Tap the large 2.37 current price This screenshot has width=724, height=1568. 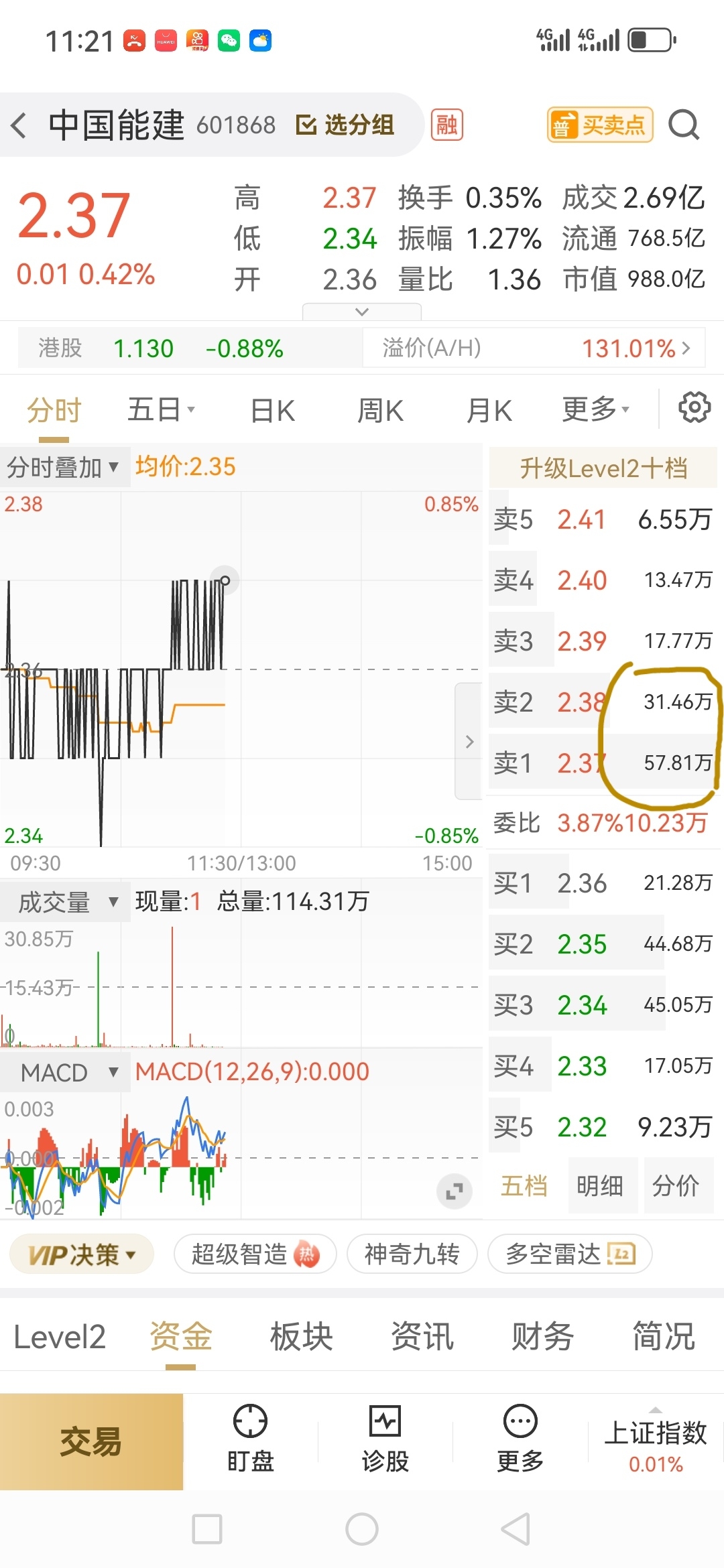74,215
